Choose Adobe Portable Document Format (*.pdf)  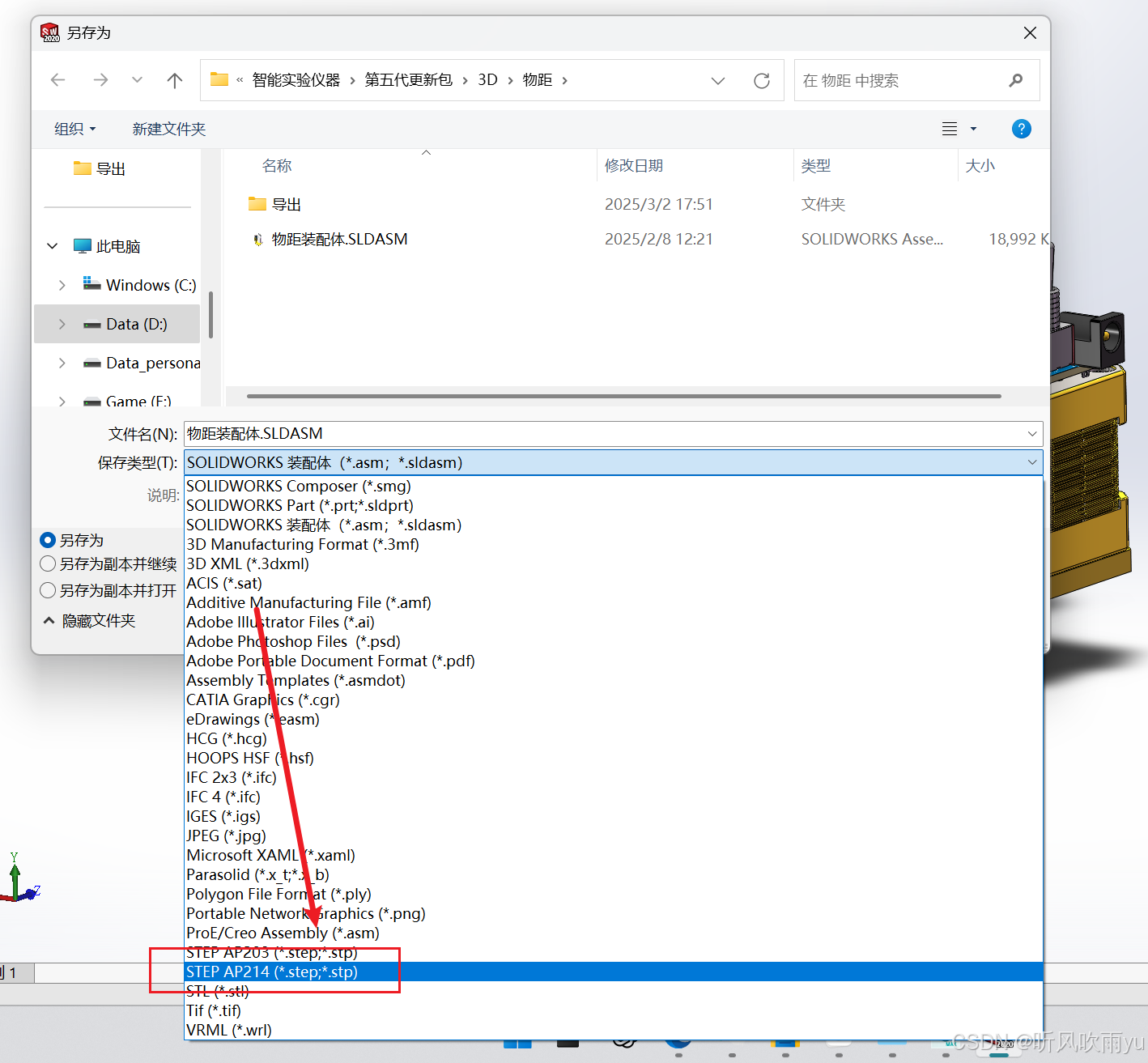point(613,661)
